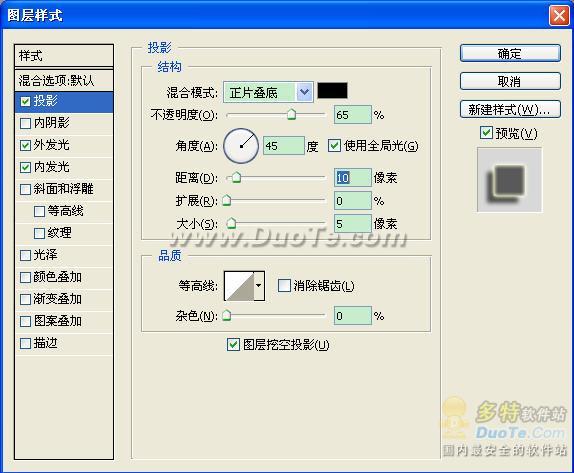The height and width of the screenshot is (473, 574).
Task: Toggle the 预览 preview checkbox
Action: (486, 133)
